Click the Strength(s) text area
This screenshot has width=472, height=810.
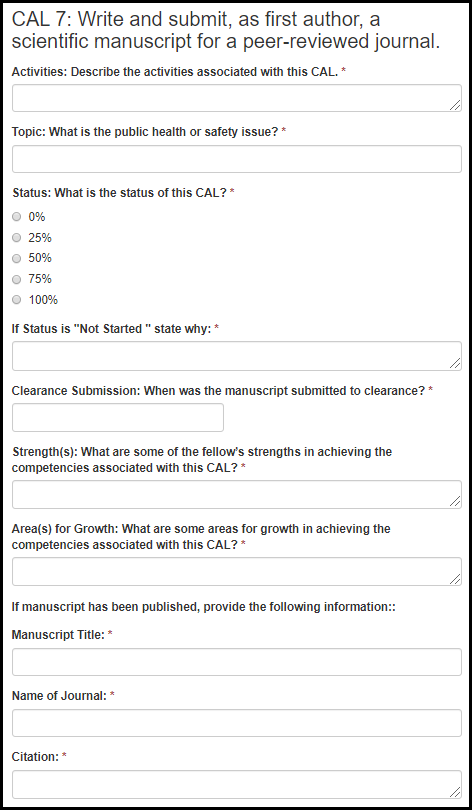(x=237, y=494)
